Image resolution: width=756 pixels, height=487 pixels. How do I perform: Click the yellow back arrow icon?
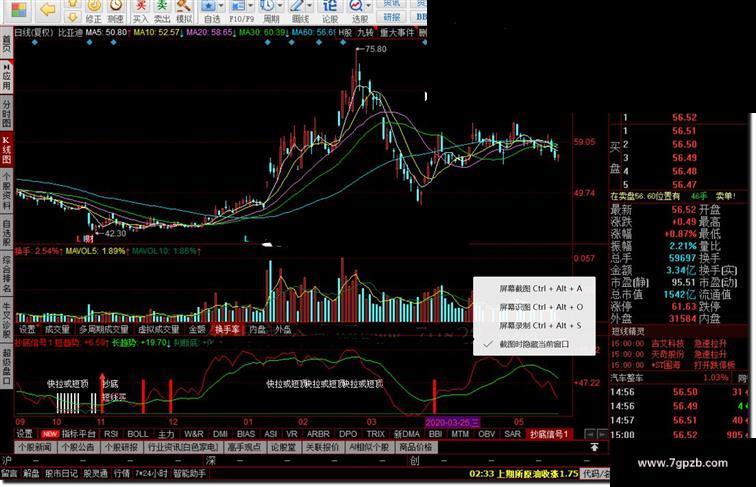48,9
